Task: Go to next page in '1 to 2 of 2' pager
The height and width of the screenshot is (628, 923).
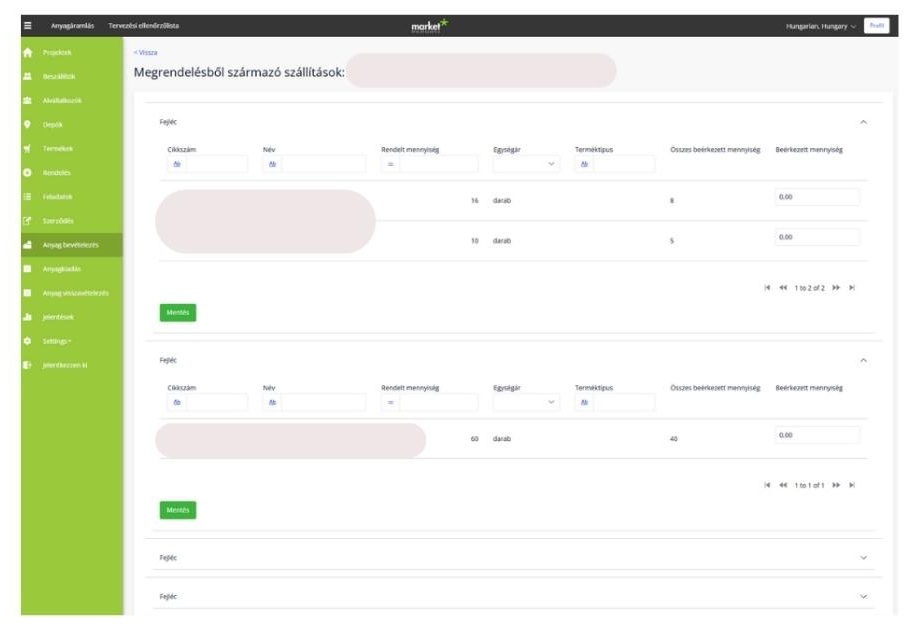Action: coord(836,288)
